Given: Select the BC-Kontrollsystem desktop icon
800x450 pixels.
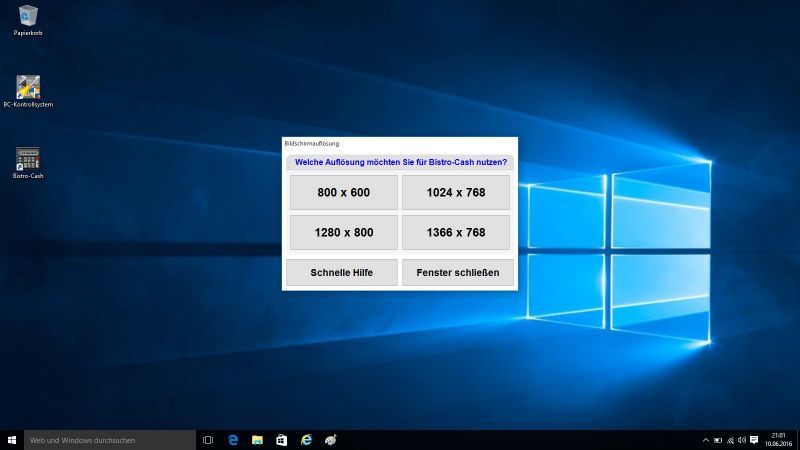Looking at the screenshot, I should 28,92.
